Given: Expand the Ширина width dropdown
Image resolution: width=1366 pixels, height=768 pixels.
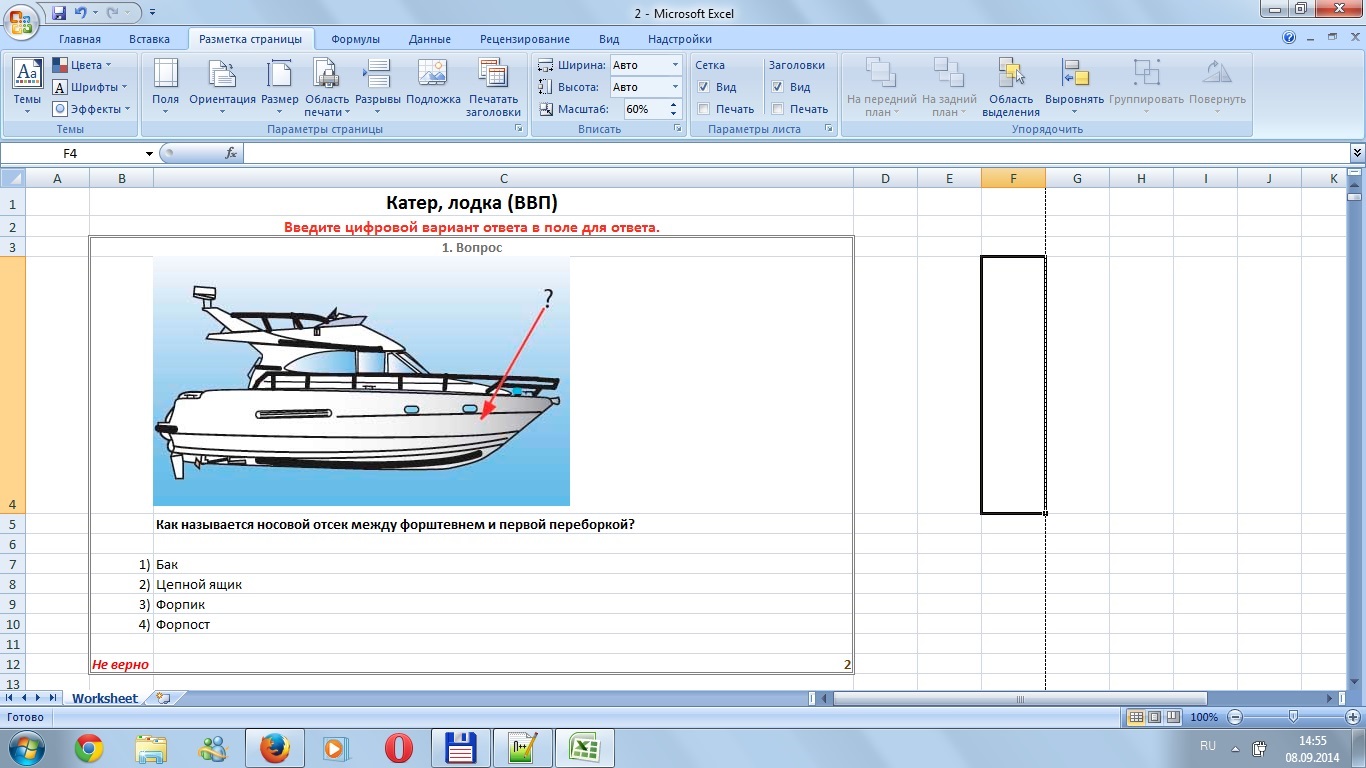Looking at the screenshot, I should (x=675, y=65).
